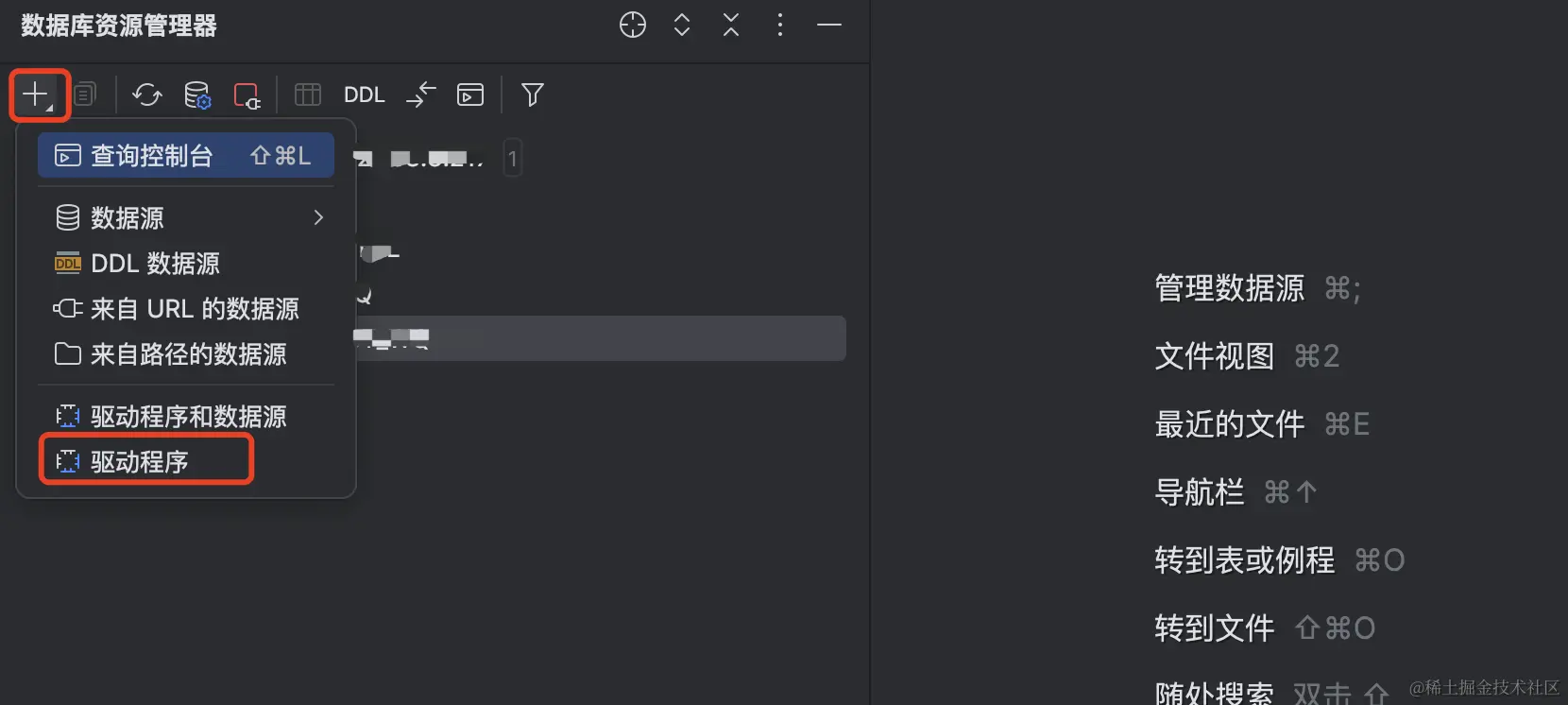Click the deactivate data source icon
This screenshot has width=1568, height=705.
(x=247, y=95)
